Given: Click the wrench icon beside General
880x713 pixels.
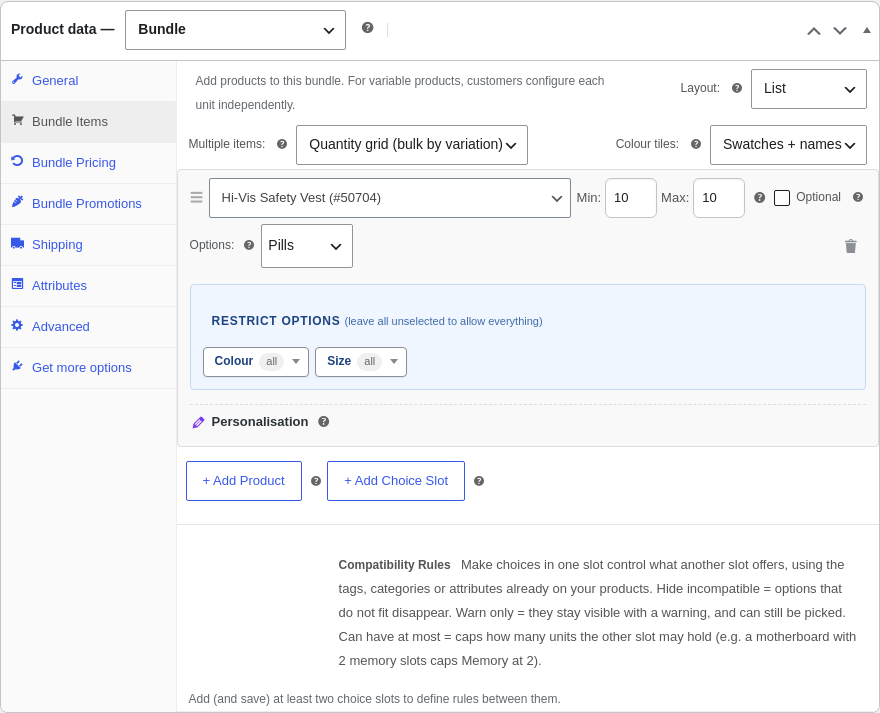Looking at the screenshot, I should 17,79.
